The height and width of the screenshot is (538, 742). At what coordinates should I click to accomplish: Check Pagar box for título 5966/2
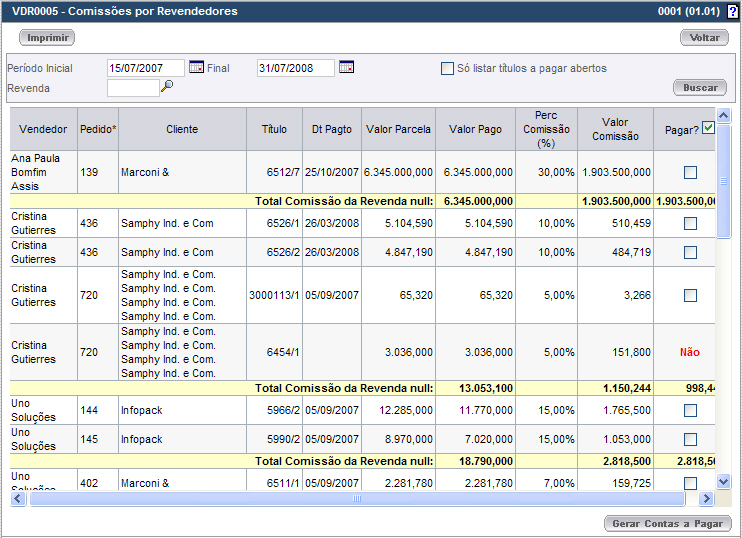[x=690, y=410]
